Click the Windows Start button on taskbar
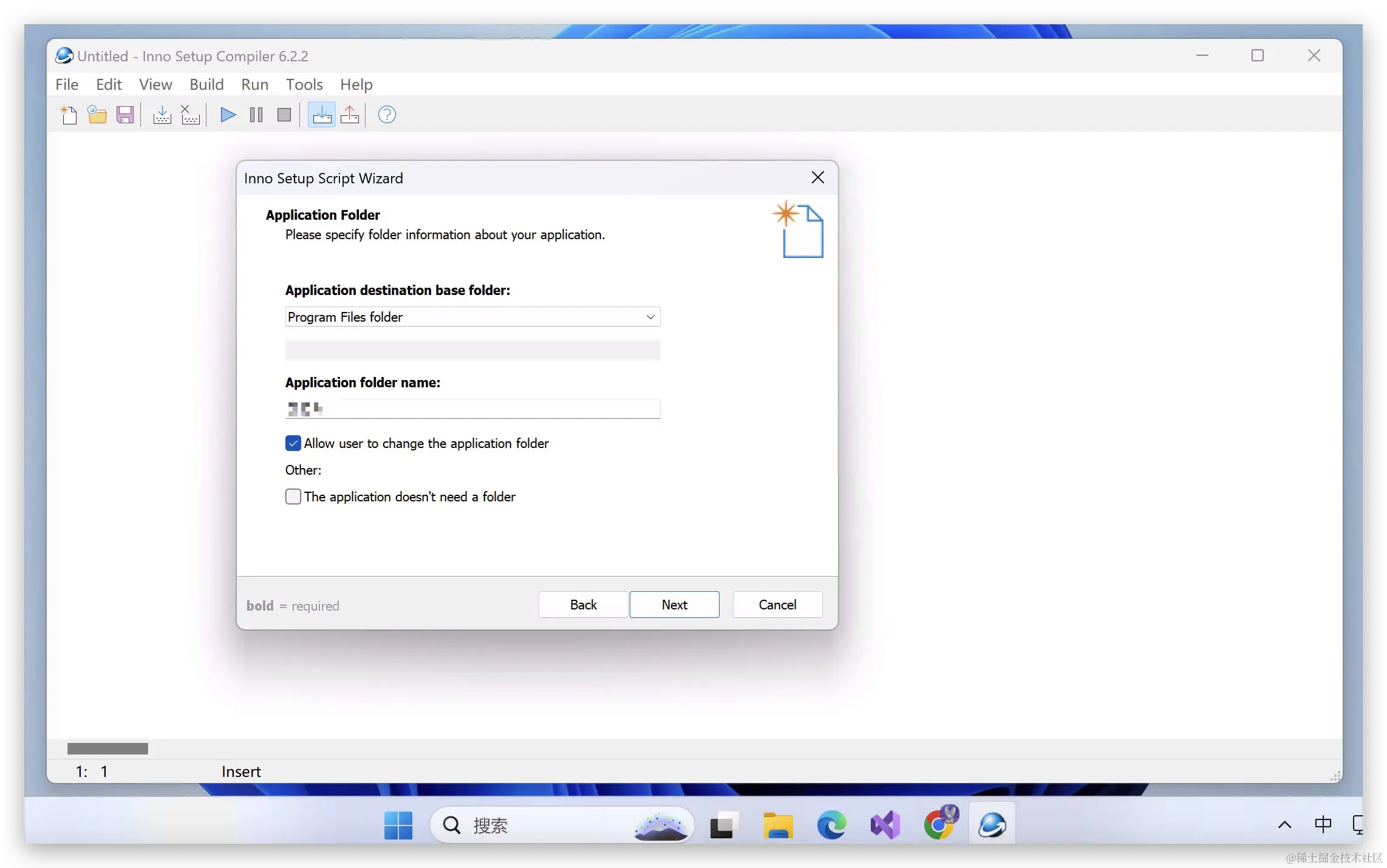This screenshot has width=1387, height=868. pyautogui.click(x=398, y=826)
